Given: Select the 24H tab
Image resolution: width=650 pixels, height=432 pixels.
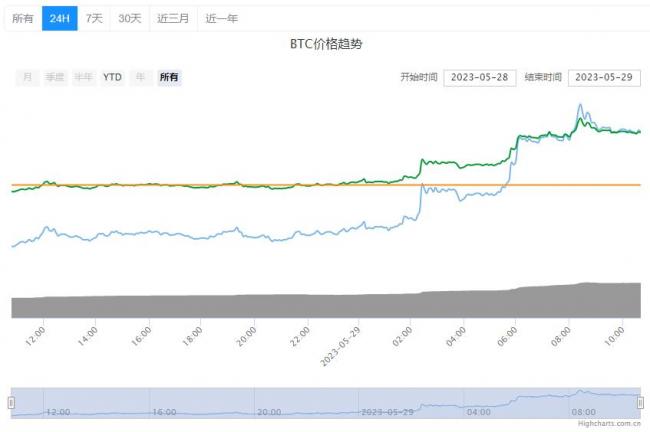Looking at the screenshot, I should 59,18.
